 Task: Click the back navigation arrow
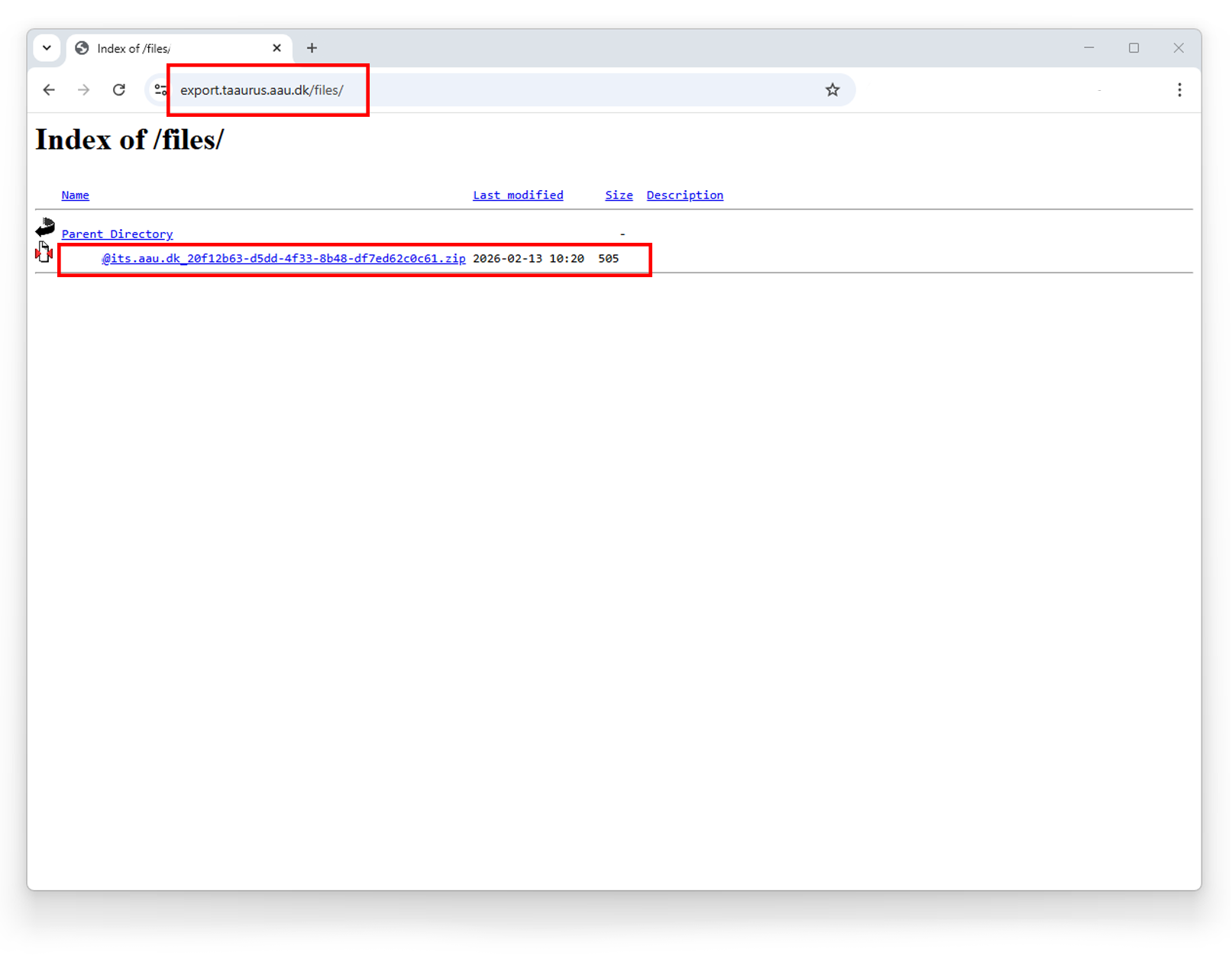tap(48, 89)
